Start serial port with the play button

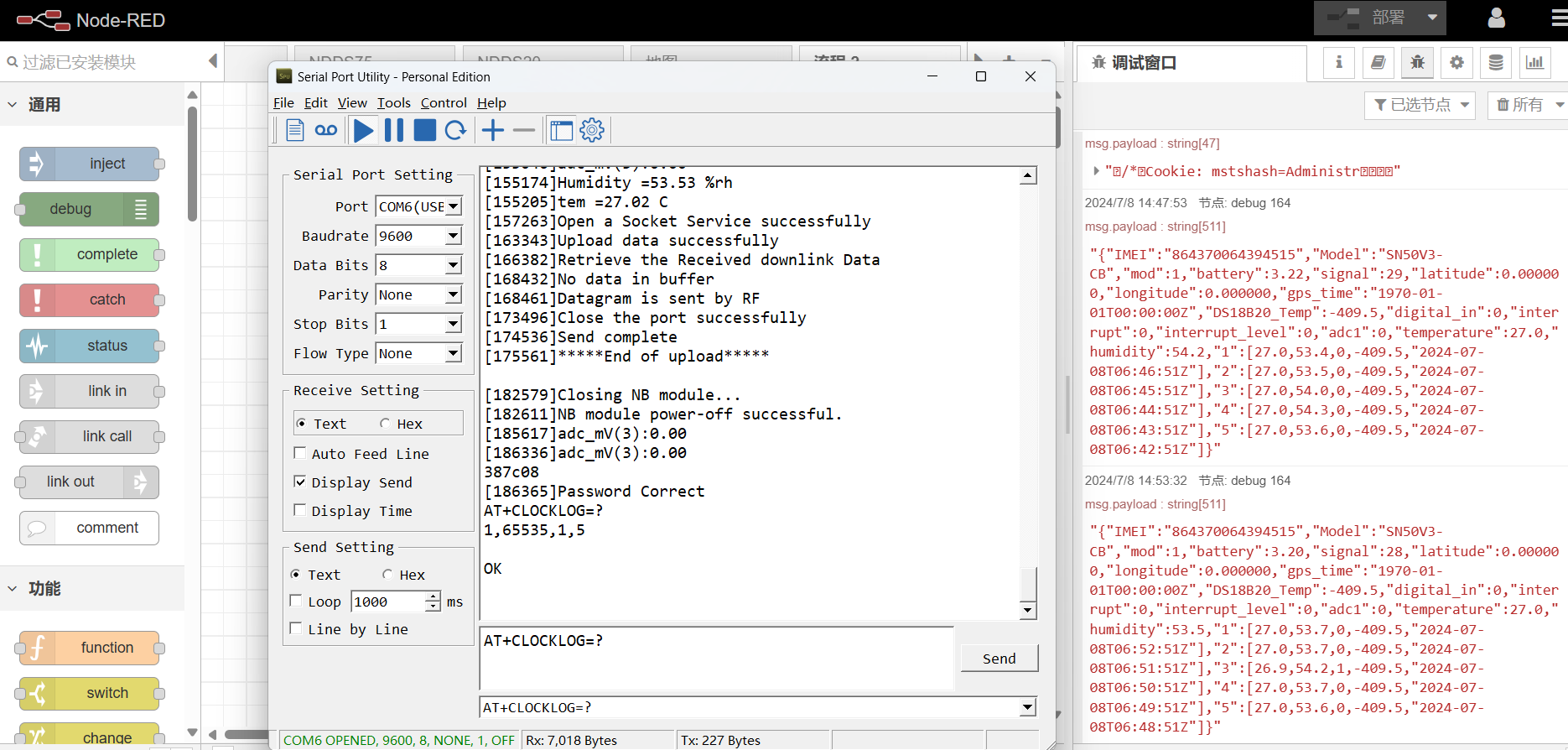[363, 130]
